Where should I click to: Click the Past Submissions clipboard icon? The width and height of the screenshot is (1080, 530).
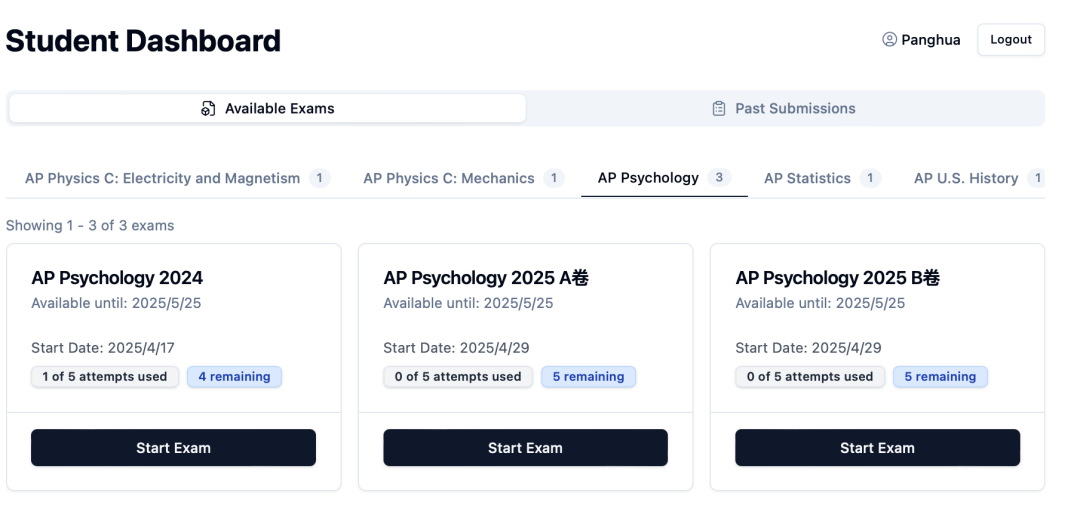[x=718, y=109]
